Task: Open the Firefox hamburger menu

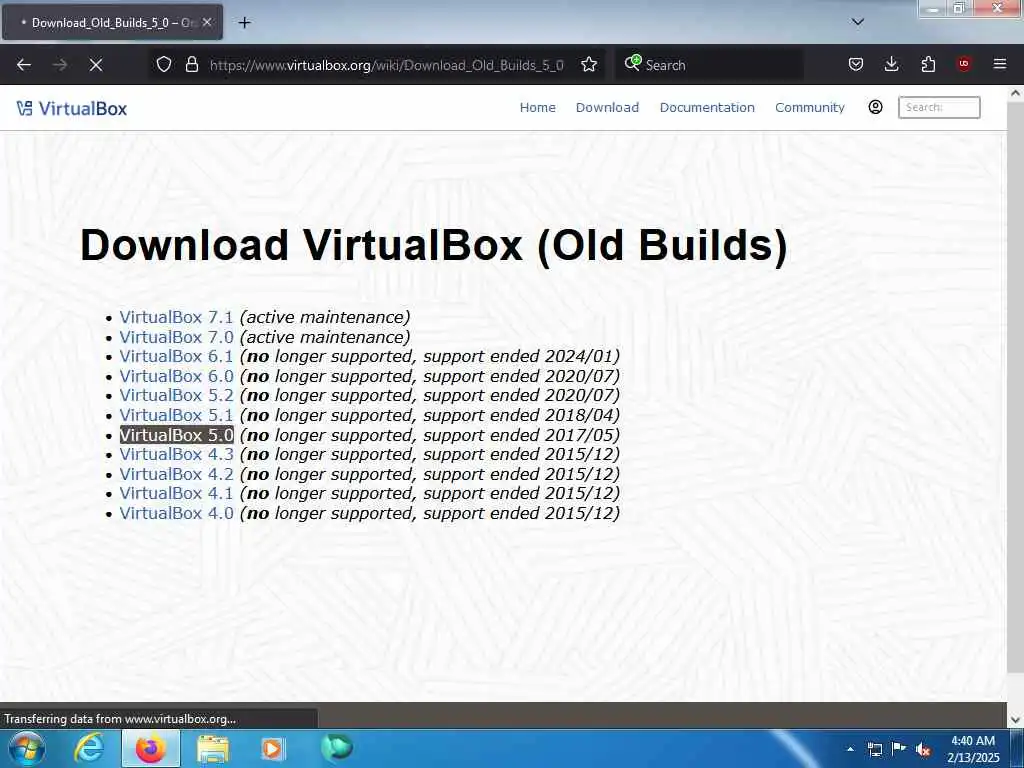Action: (999, 64)
